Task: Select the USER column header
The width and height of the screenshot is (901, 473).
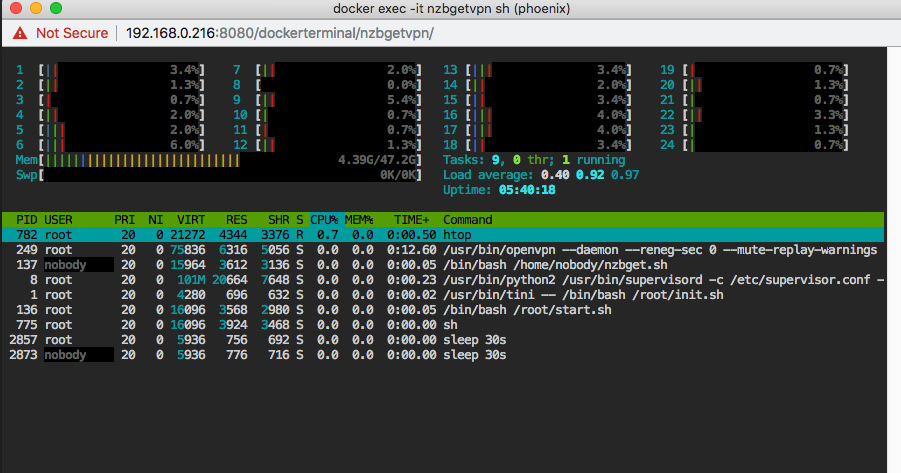Action: [x=58, y=220]
